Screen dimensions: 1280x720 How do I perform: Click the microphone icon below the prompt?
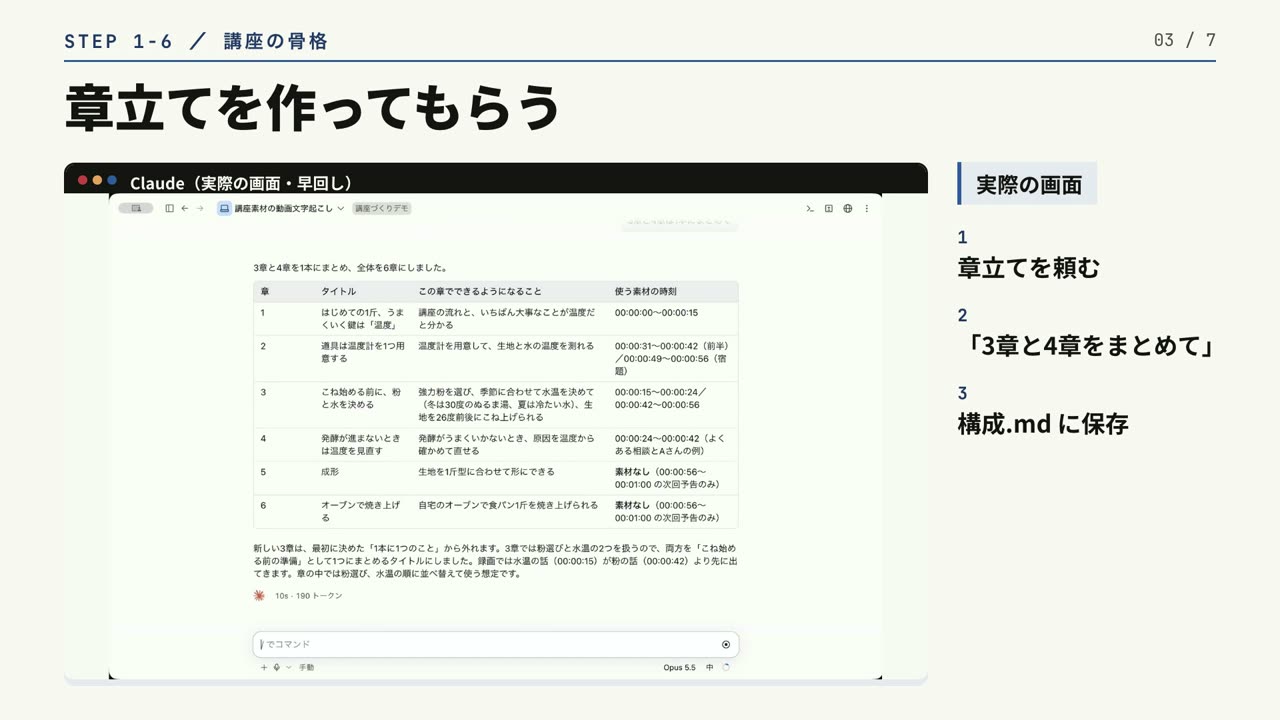click(x=276, y=667)
